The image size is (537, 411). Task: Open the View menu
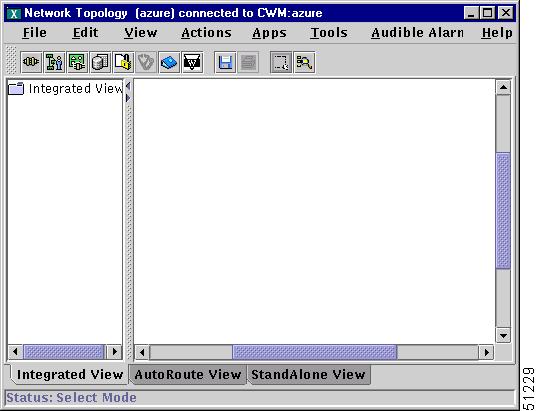[140, 33]
